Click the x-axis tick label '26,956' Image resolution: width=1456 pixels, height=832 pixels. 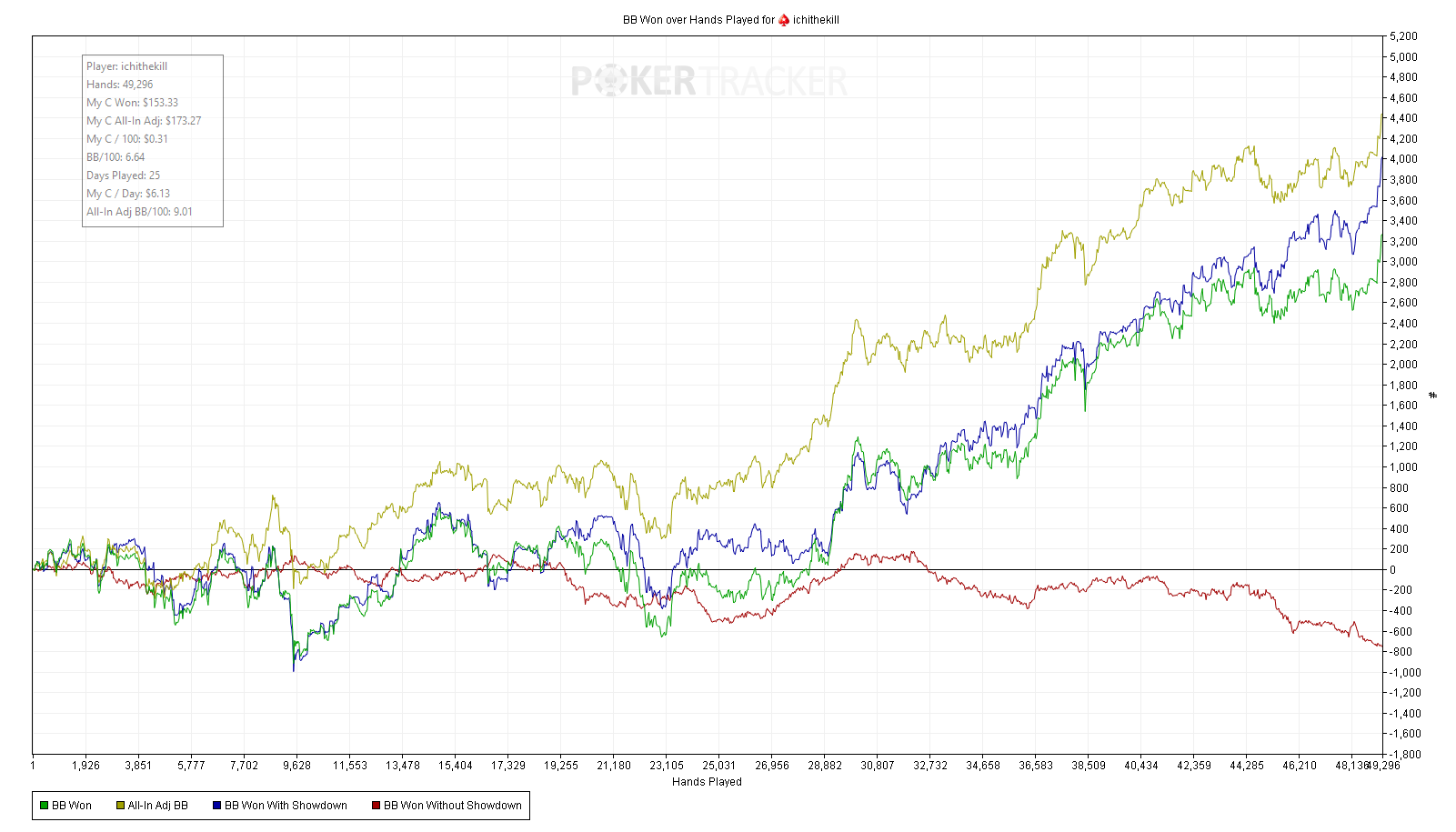[772, 766]
